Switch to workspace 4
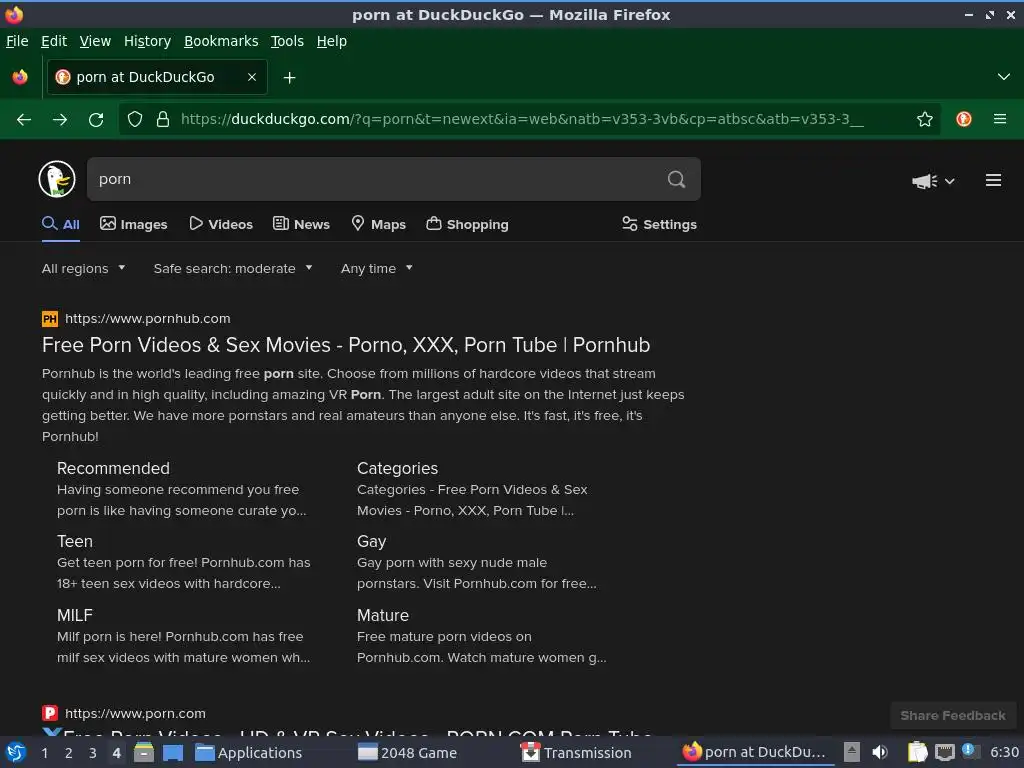1024x768 pixels. tap(117, 753)
